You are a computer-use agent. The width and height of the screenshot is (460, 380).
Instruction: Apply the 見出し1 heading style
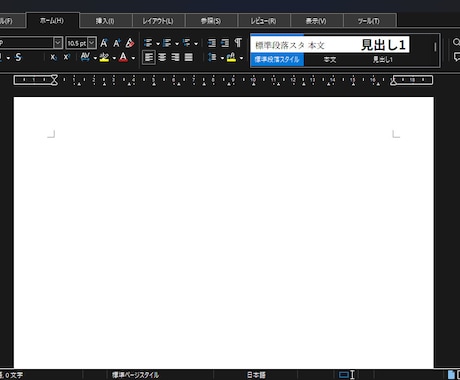click(x=383, y=51)
